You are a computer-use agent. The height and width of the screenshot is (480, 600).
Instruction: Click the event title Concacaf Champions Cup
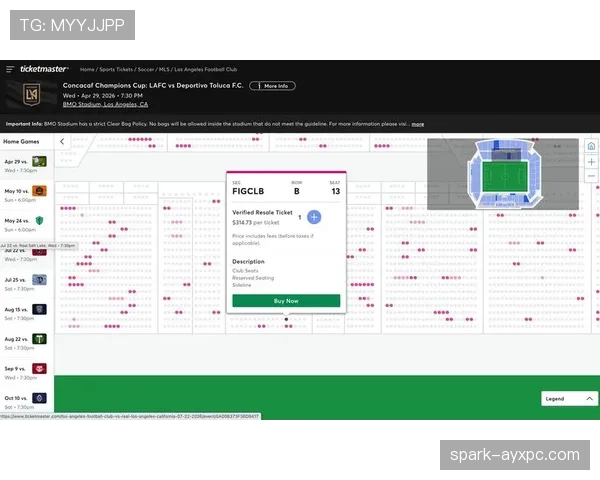pos(153,85)
